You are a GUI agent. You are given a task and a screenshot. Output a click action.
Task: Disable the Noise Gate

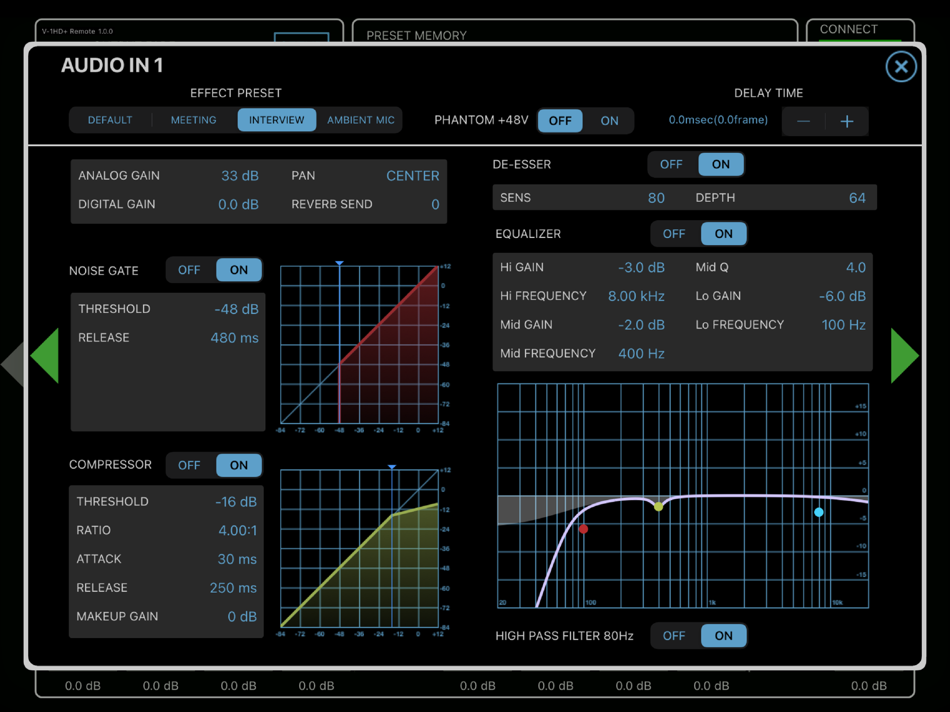pos(189,270)
